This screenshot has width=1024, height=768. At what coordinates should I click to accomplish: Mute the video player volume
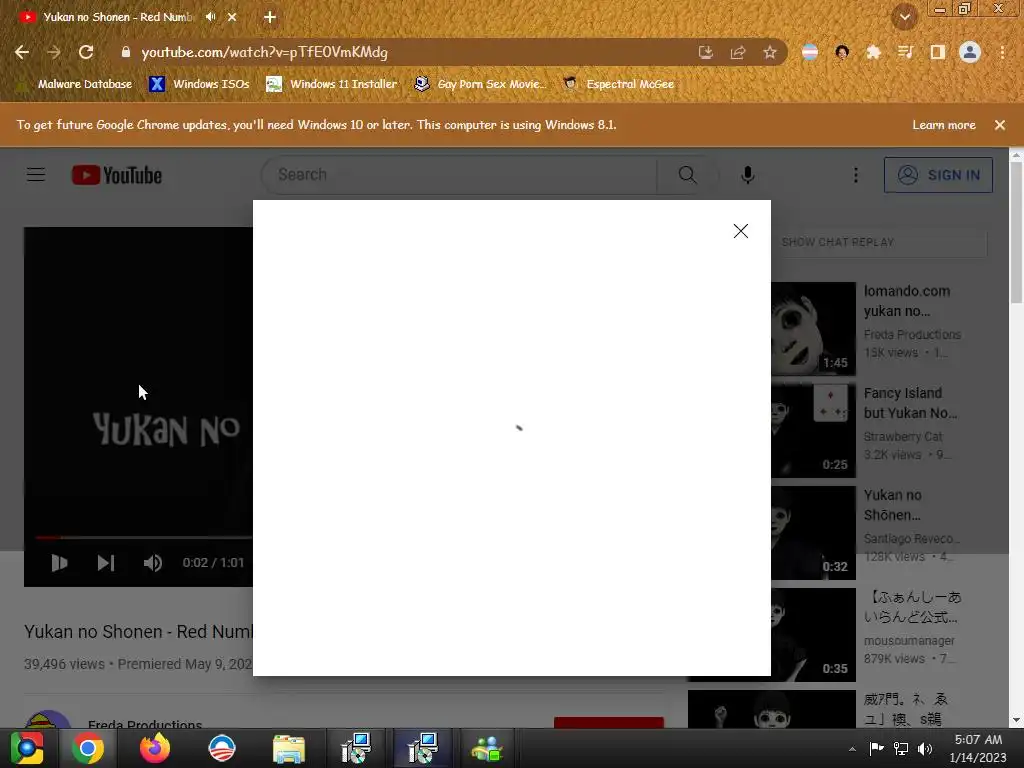pyautogui.click(x=153, y=563)
